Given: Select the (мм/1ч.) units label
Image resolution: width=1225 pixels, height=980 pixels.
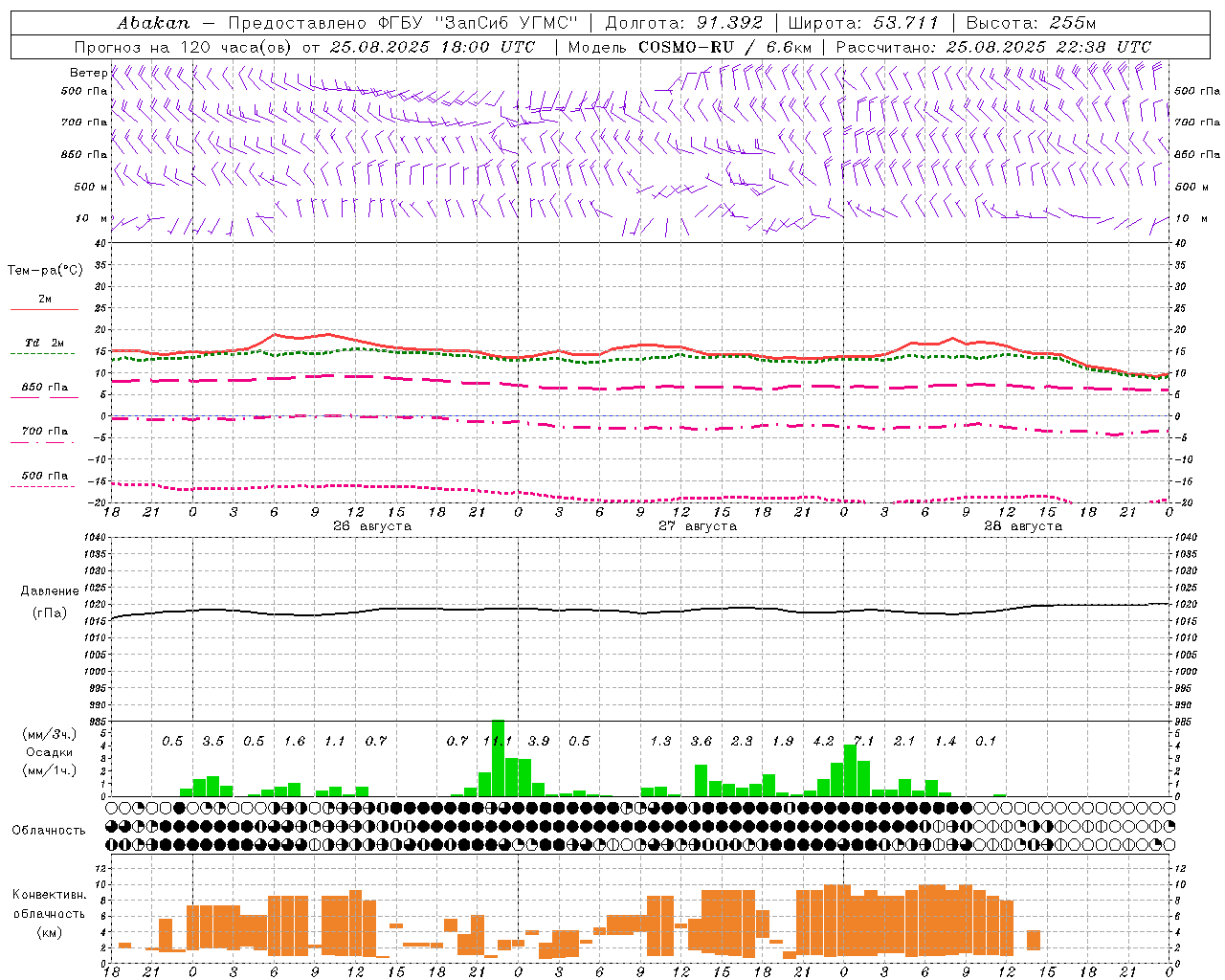Looking at the screenshot, I should pos(49,770).
